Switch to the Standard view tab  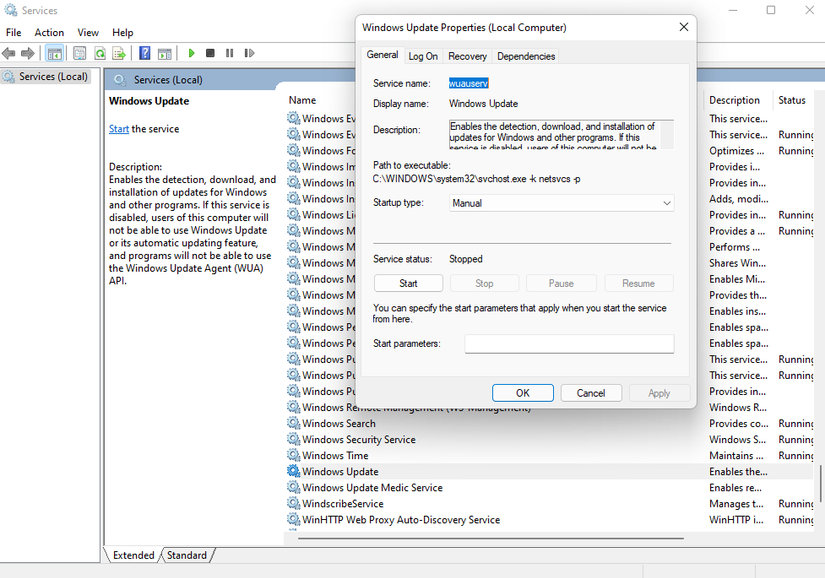tap(187, 555)
